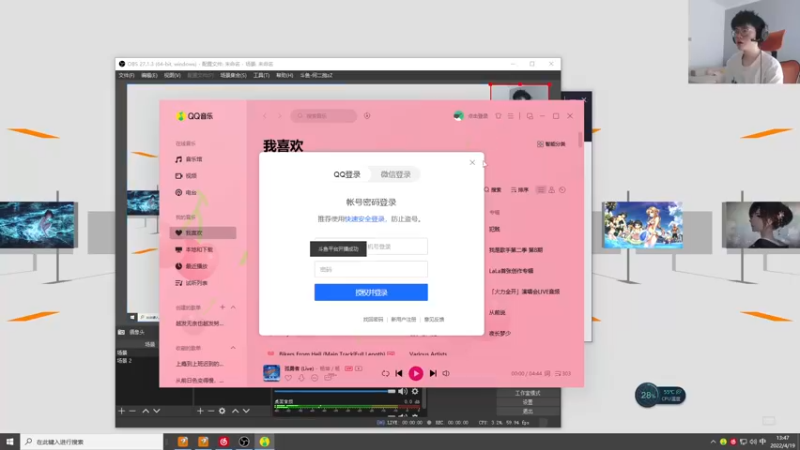Switch to the QQ登录 tab
This screenshot has width=800, height=450.
[x=347, y=174]
